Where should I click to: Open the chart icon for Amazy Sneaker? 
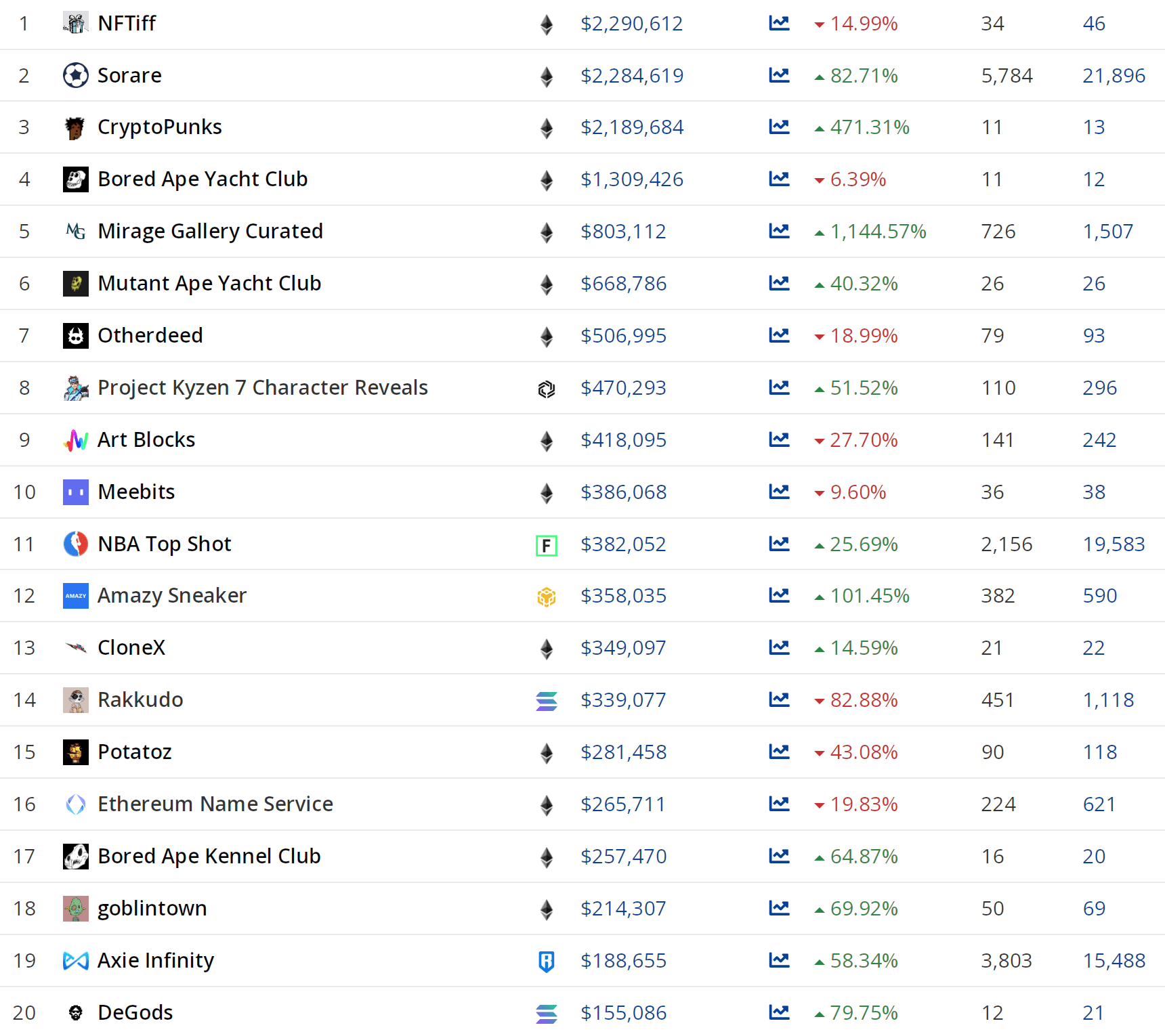coord(779,596)
